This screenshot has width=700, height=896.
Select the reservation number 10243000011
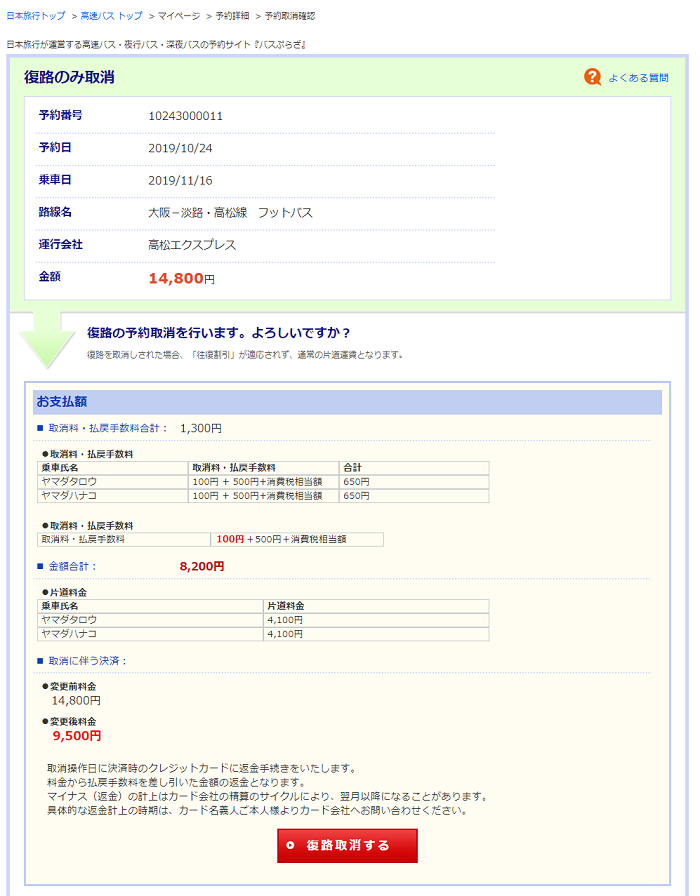tap(185, 116)
